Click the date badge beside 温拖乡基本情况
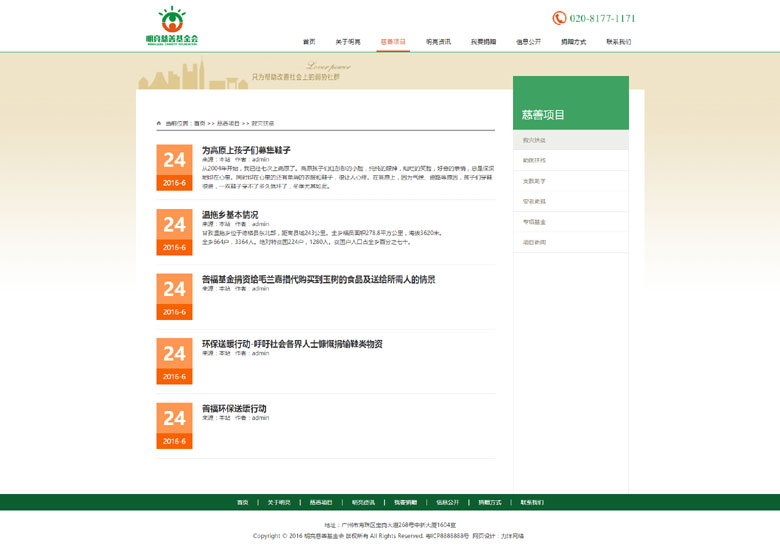The image size is (780, 550). [174, 231]
